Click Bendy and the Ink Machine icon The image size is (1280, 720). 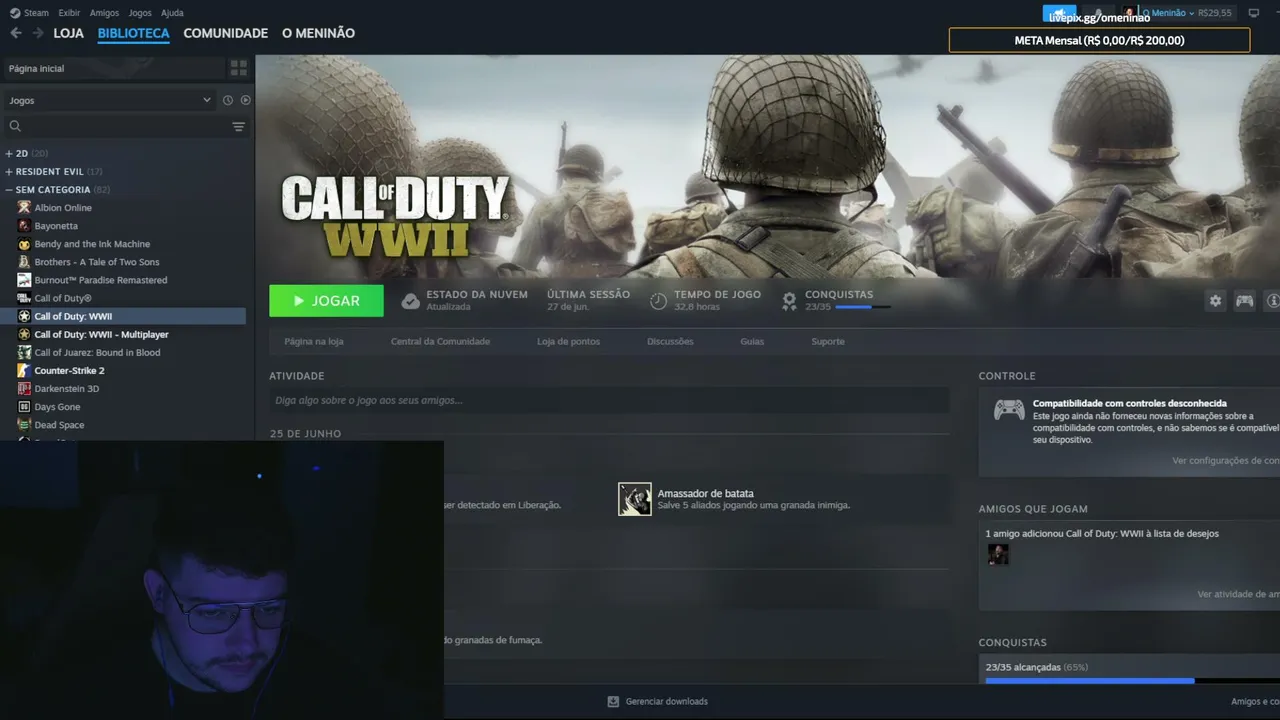(24, 243)
